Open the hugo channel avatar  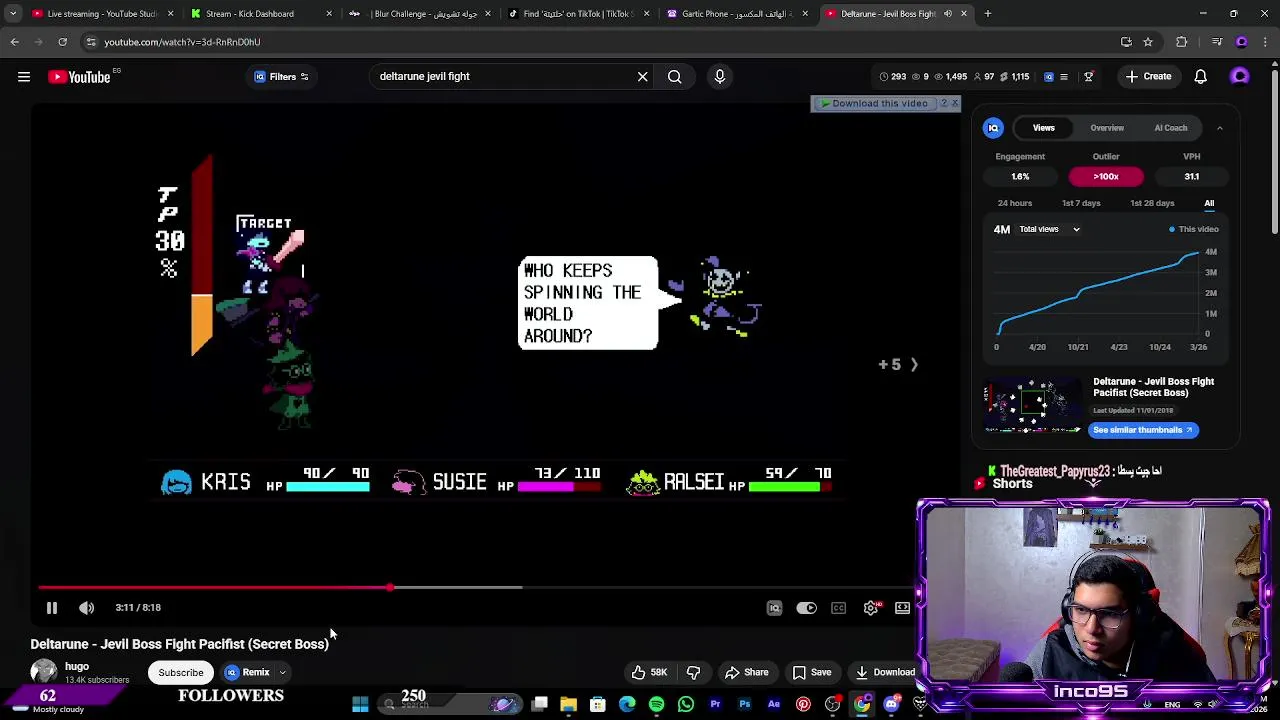[x=44, y=672]
